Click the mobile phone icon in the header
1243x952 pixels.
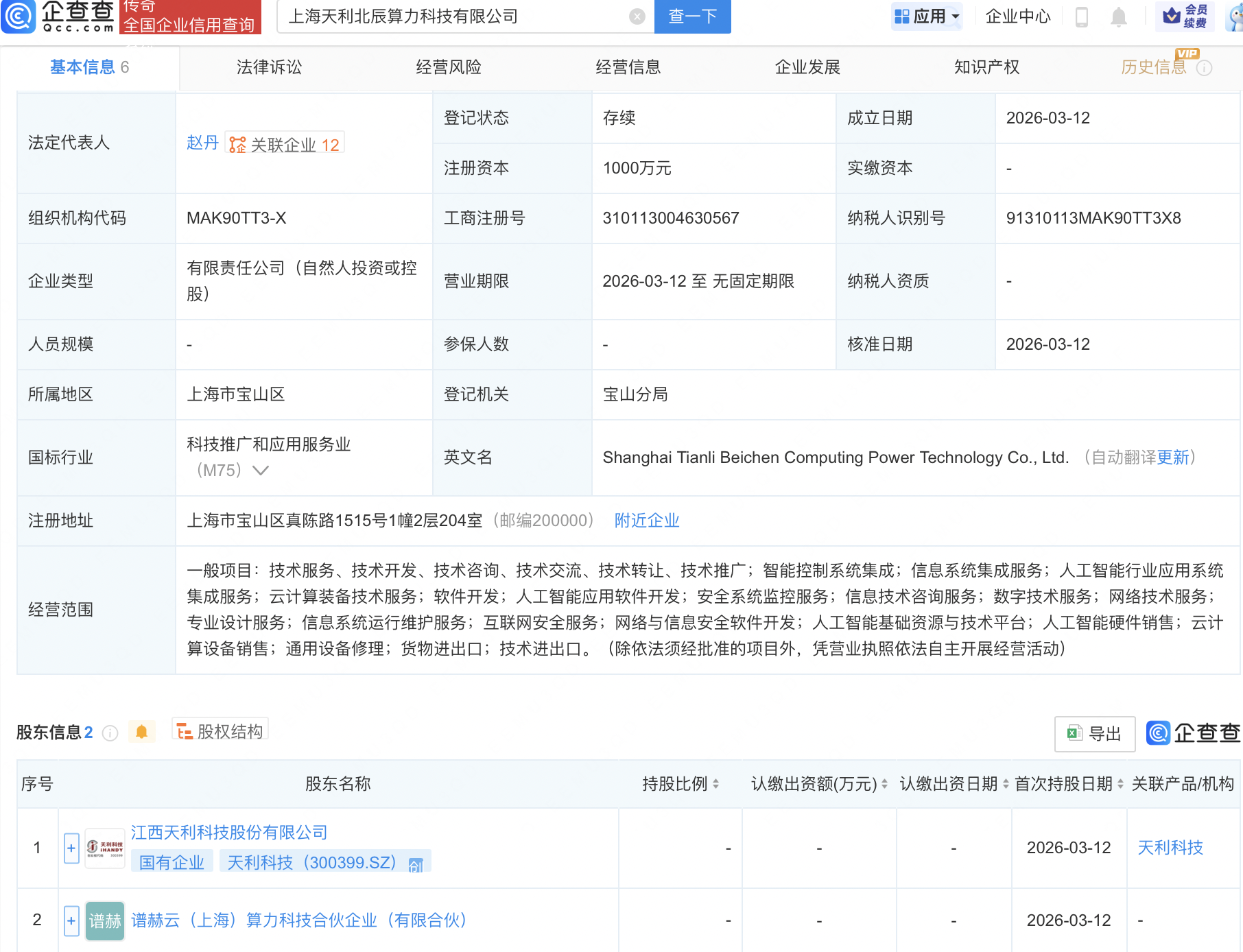1082,18
